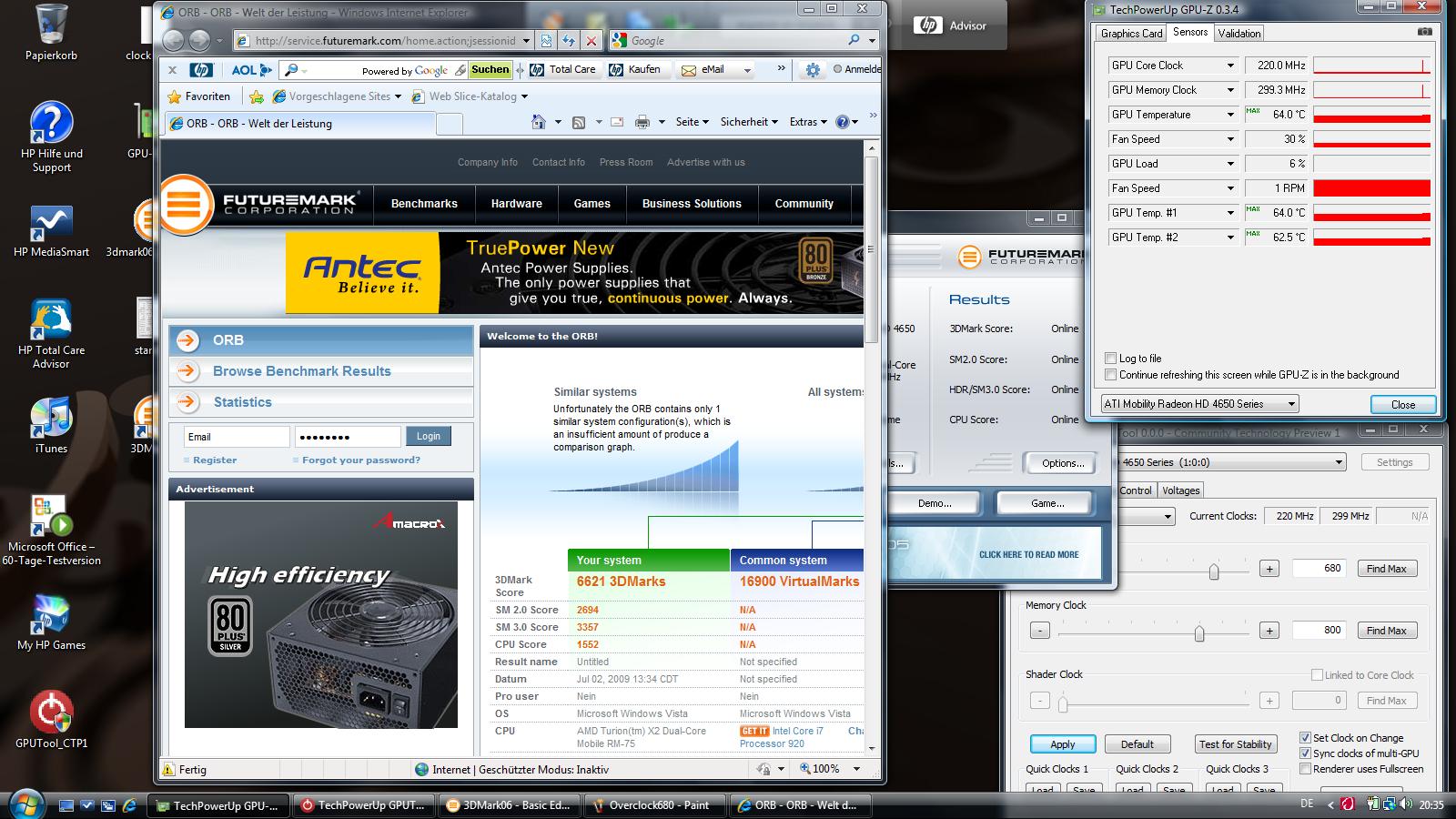This screenshot has width=1456, height=819.
Task: Open GPU Temperature sensor dropdown
Action: pos(1230,115)
